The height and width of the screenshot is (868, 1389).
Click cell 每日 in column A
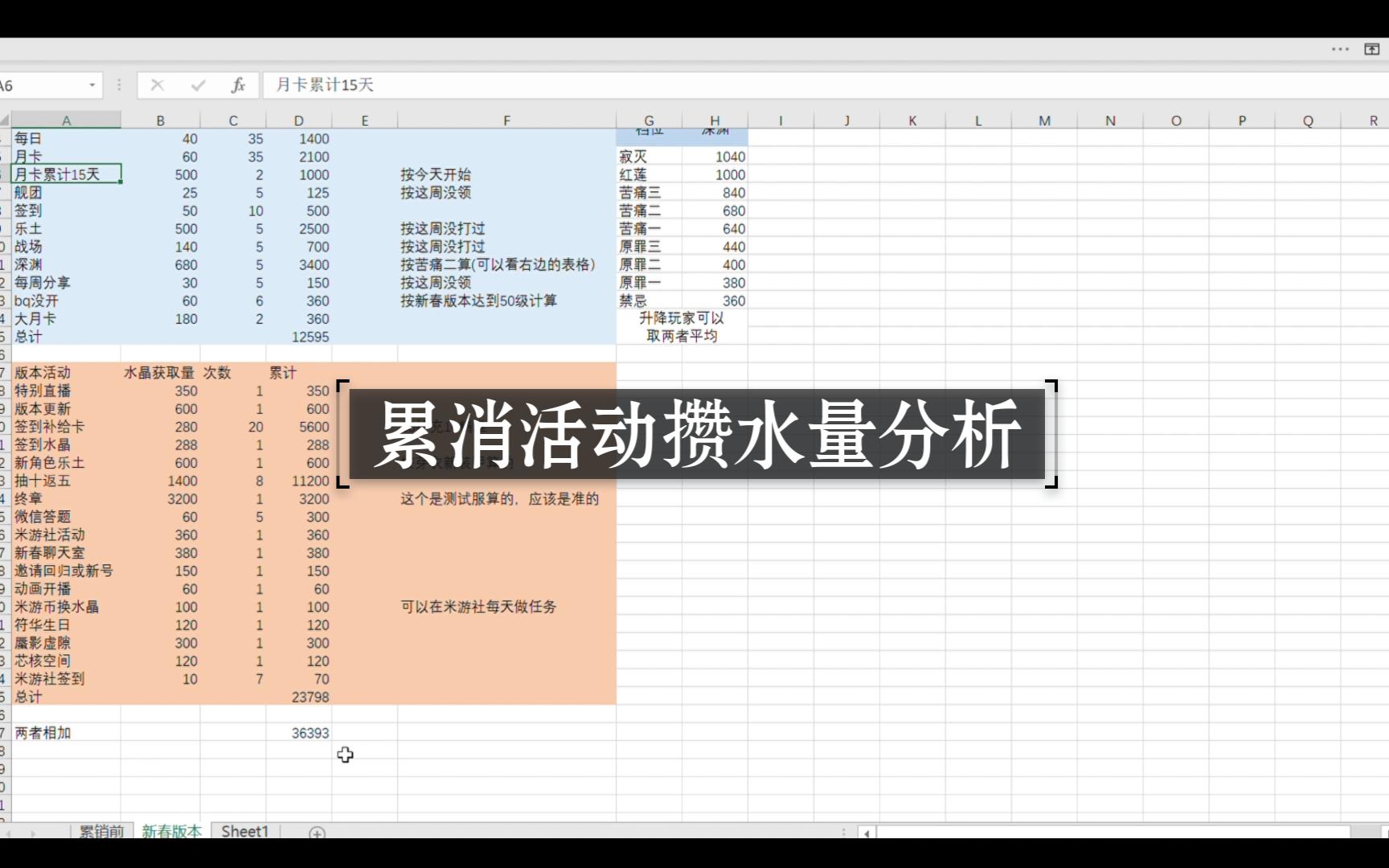66,138
